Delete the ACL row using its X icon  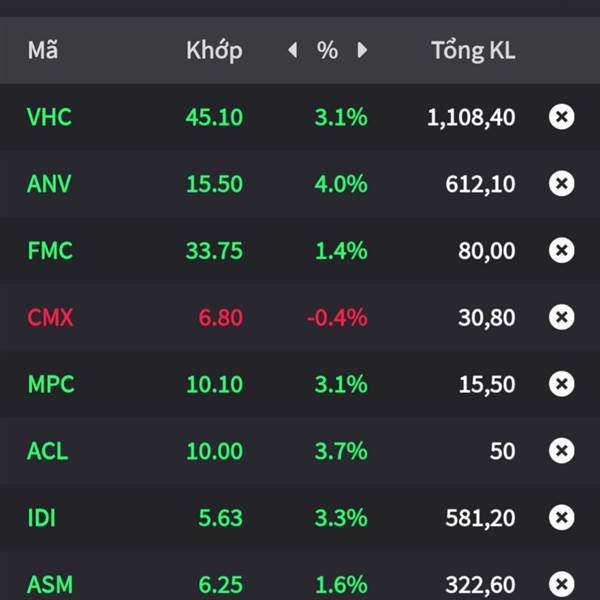(x=561, y=450)
